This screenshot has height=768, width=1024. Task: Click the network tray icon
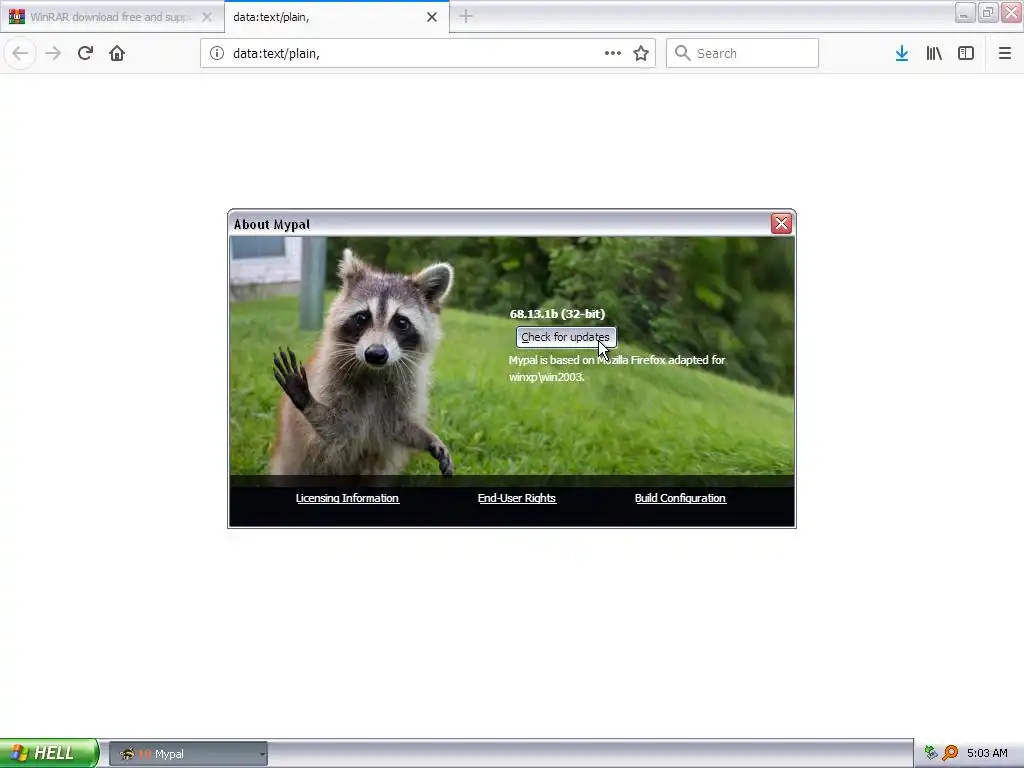point(931,753)
